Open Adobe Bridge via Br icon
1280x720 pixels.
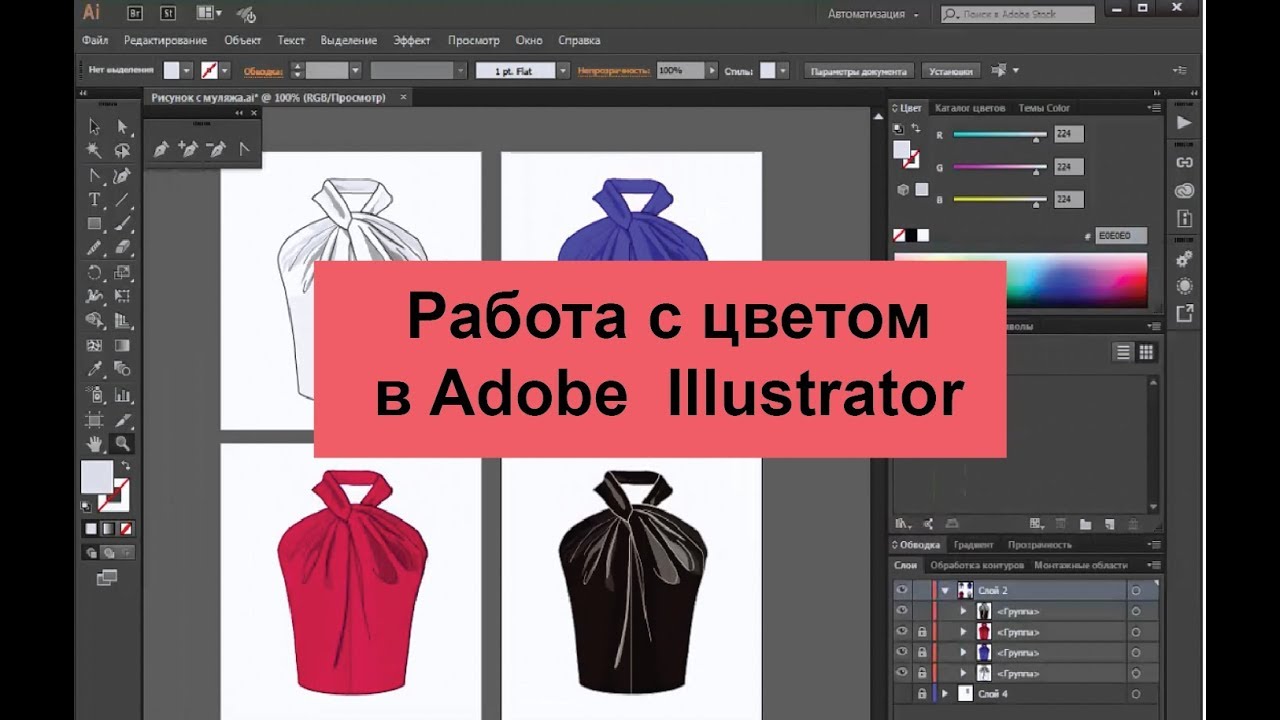click(135, 14)
